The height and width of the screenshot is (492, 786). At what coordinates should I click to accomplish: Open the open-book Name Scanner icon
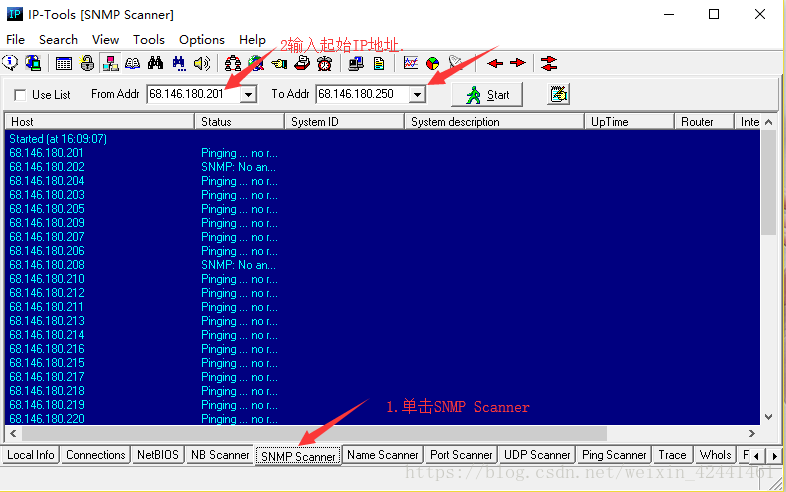132,63
